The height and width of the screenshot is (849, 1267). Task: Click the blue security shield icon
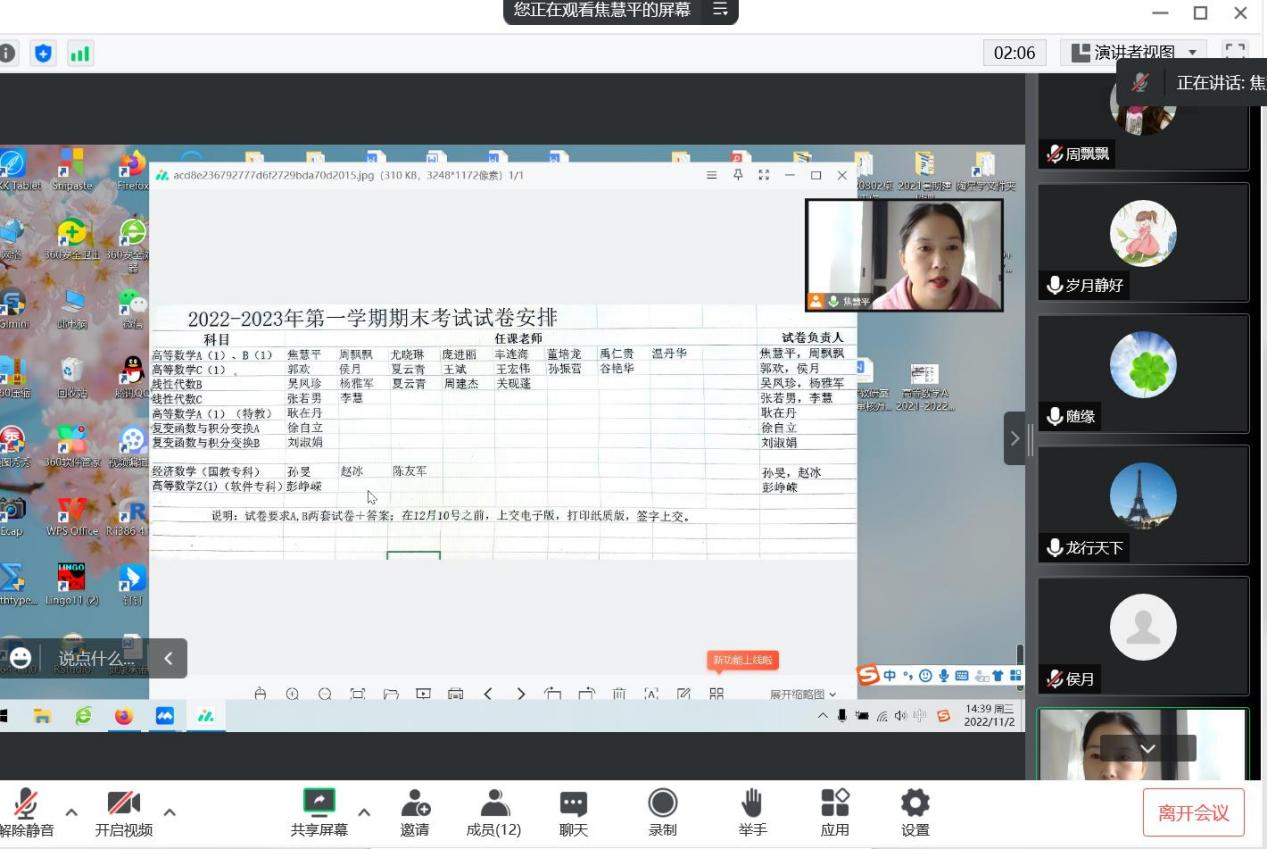pos(44,54)
